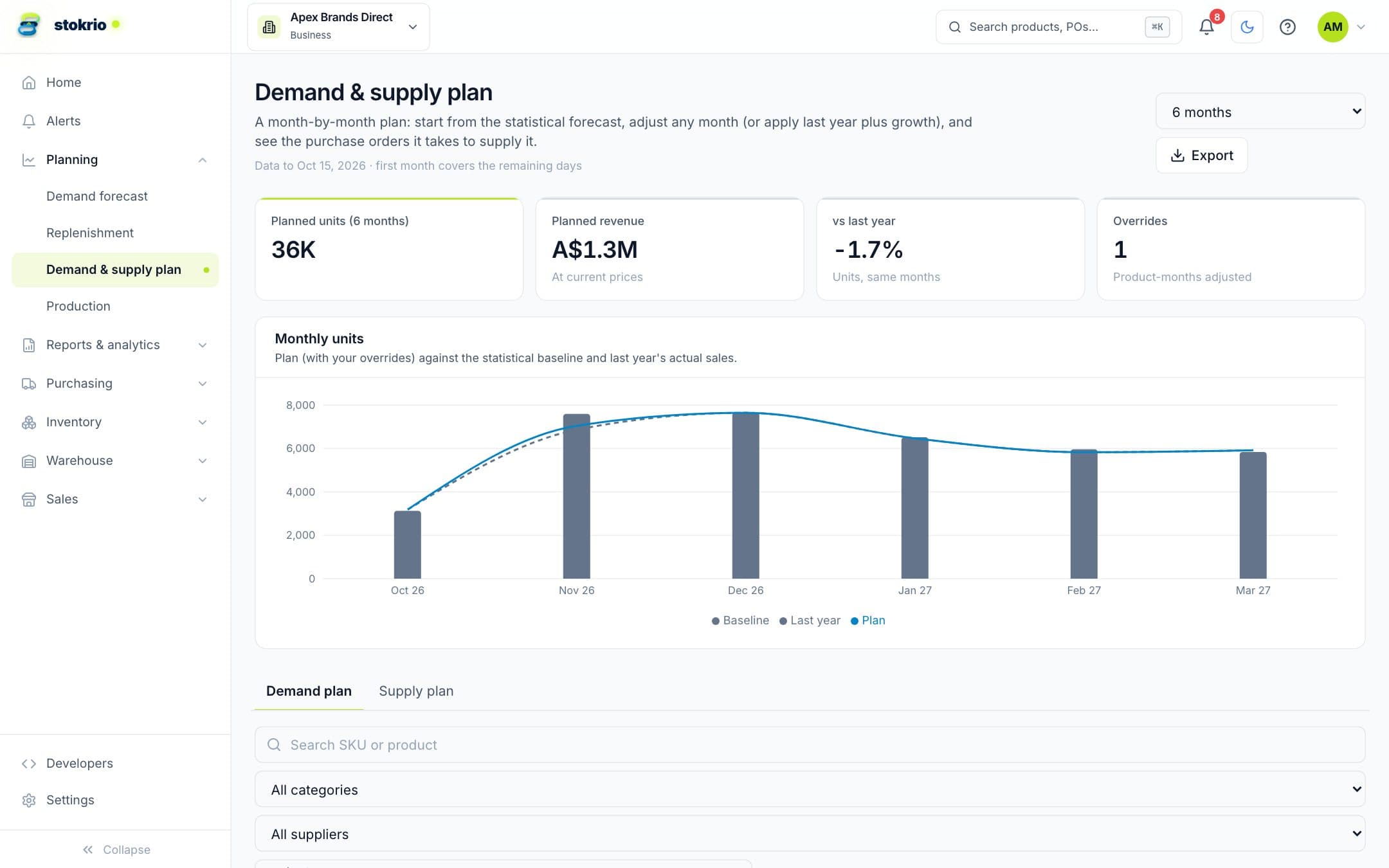The image size is (1389, 868).
Task: Click the Planned revenue A$1.3M card
Action: 669,249
